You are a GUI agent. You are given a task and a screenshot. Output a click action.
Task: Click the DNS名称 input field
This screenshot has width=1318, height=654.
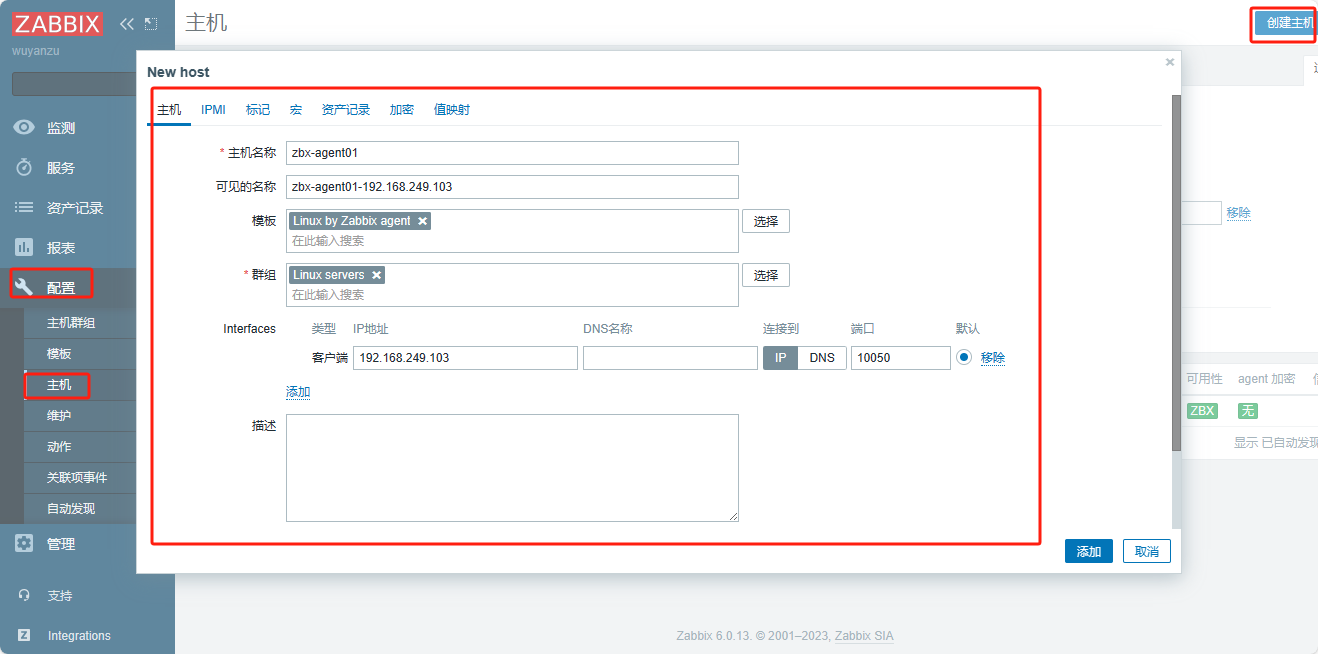[670, 358]
